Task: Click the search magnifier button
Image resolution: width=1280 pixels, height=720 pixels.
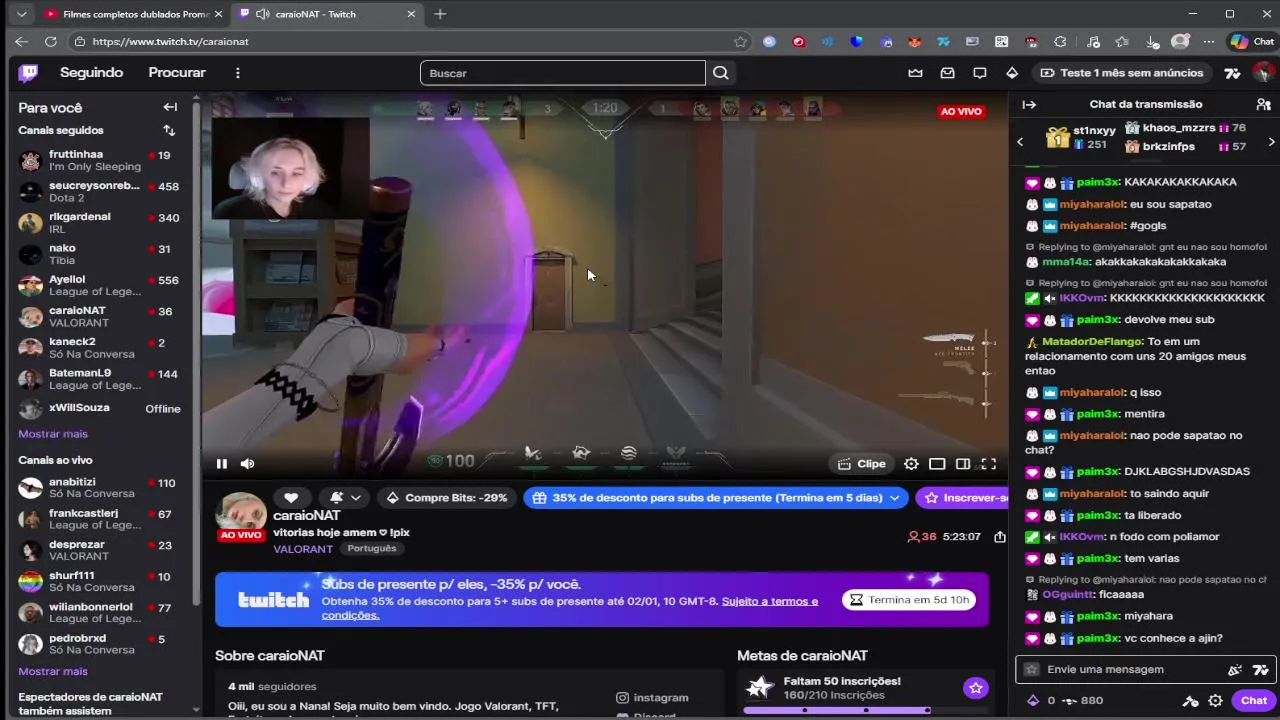Action: [x=721, y=73]
